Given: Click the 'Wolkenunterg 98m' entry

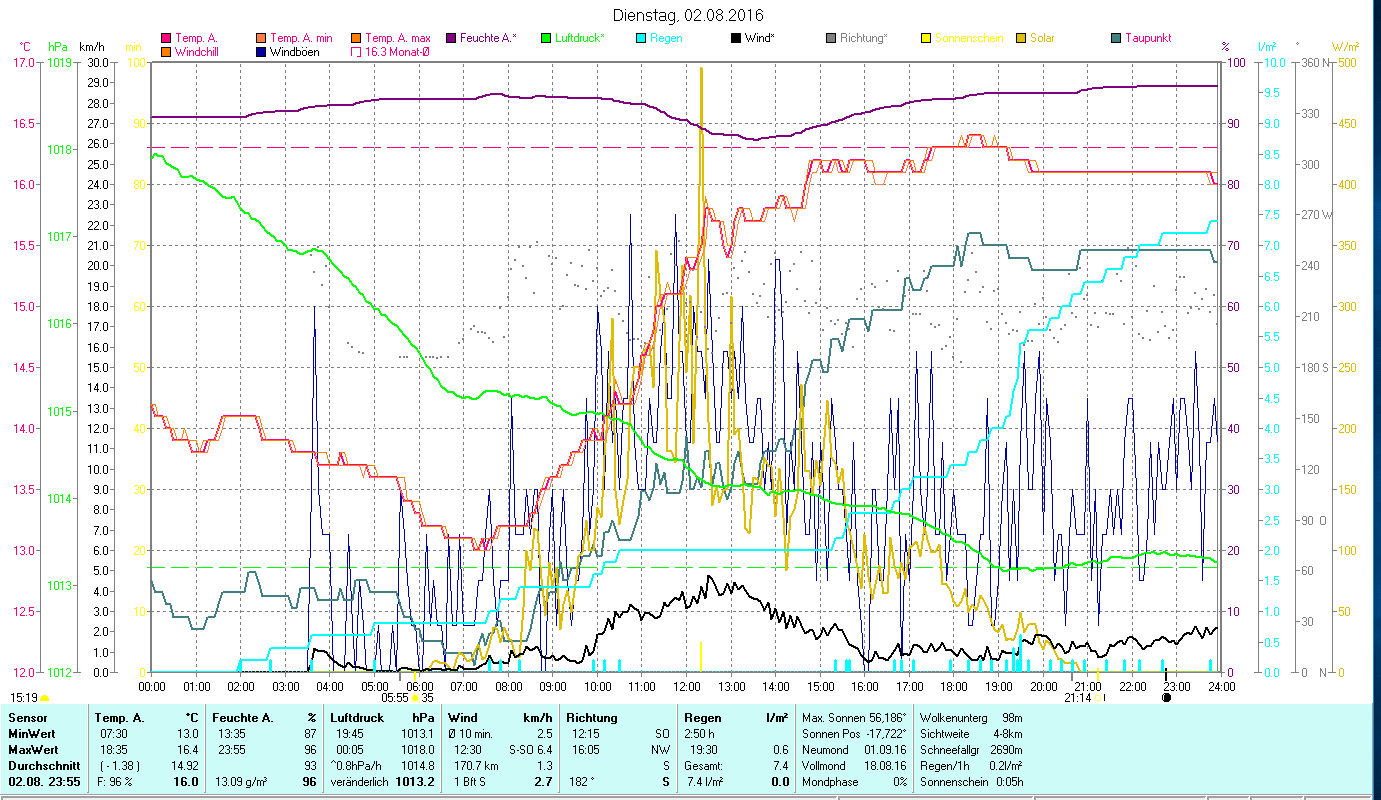Looking at the screenshot, I should coord(971,718).
